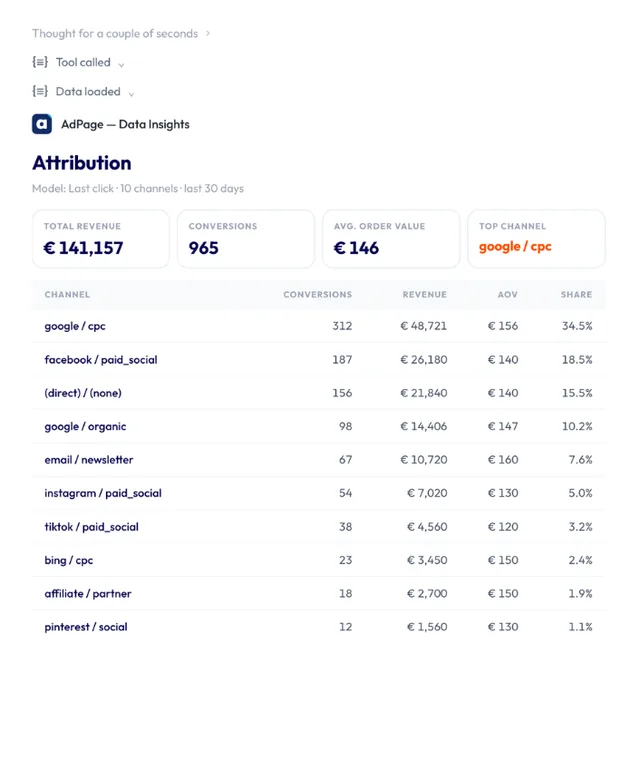Select the pinterest / social row
The height and width of the screenshot is (780, 640).
point(319,627)
